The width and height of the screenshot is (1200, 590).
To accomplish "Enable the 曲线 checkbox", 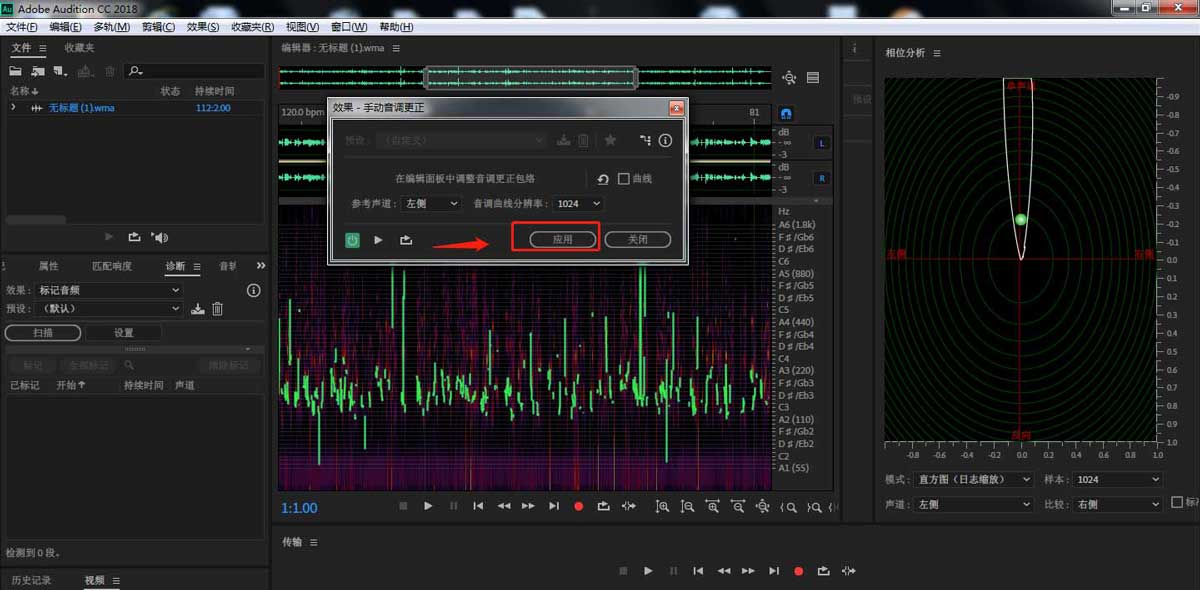I will coord(624,179).
